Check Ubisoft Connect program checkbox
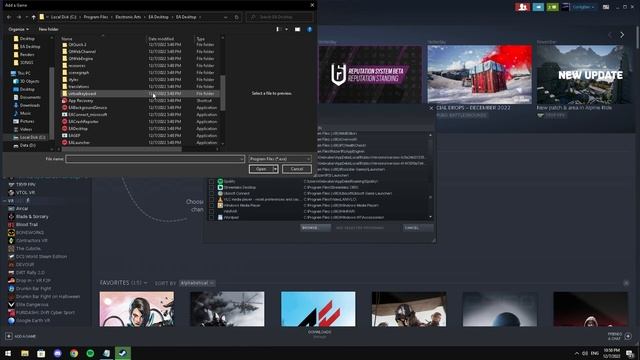The image size is (640, 360). coord(211,193)
